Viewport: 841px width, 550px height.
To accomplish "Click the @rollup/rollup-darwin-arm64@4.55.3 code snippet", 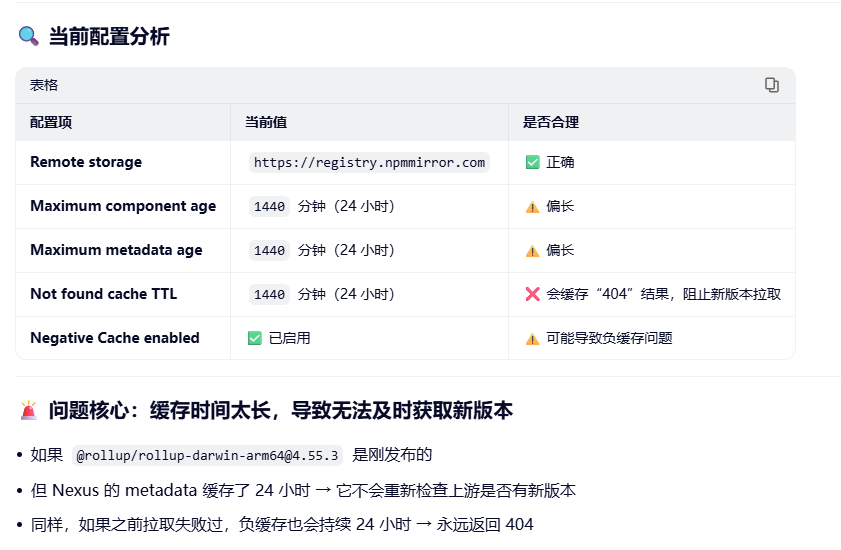I will point(209,455).
